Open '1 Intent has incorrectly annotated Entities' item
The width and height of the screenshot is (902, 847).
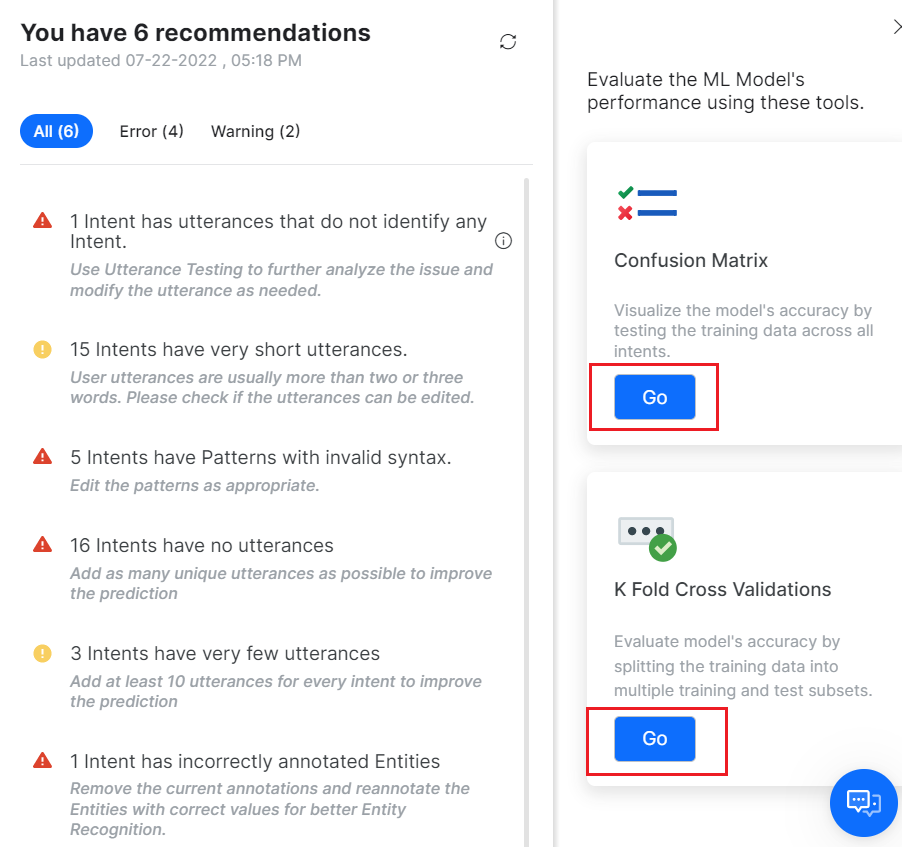tap(254, 761)
